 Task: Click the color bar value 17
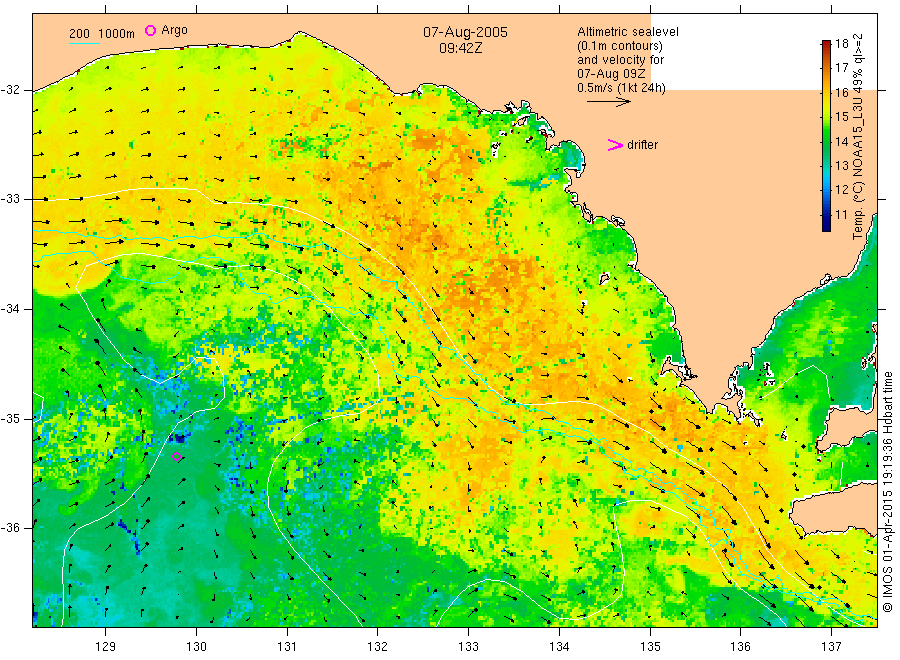pyautogui.click(x=841, y=68)
